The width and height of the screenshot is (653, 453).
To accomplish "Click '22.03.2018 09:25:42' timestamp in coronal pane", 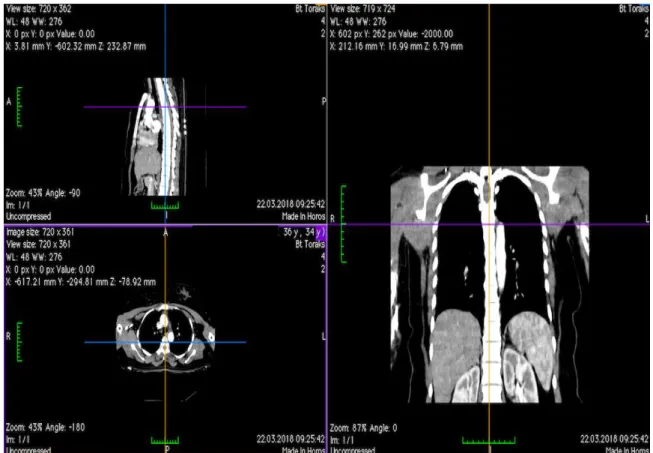I will click(x=615, y=439).
